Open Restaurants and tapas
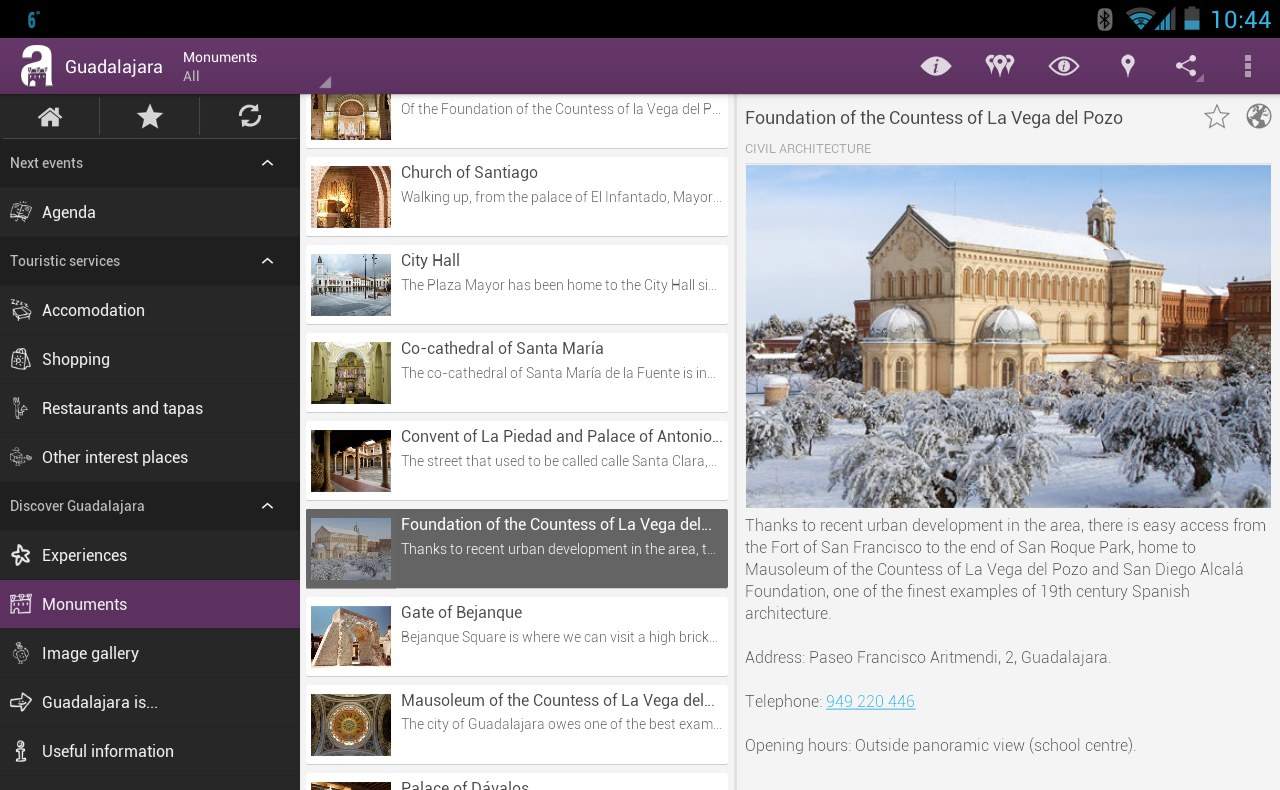Screen dimensions: 1280x790 pyautogui.click(x=150, y=408)
